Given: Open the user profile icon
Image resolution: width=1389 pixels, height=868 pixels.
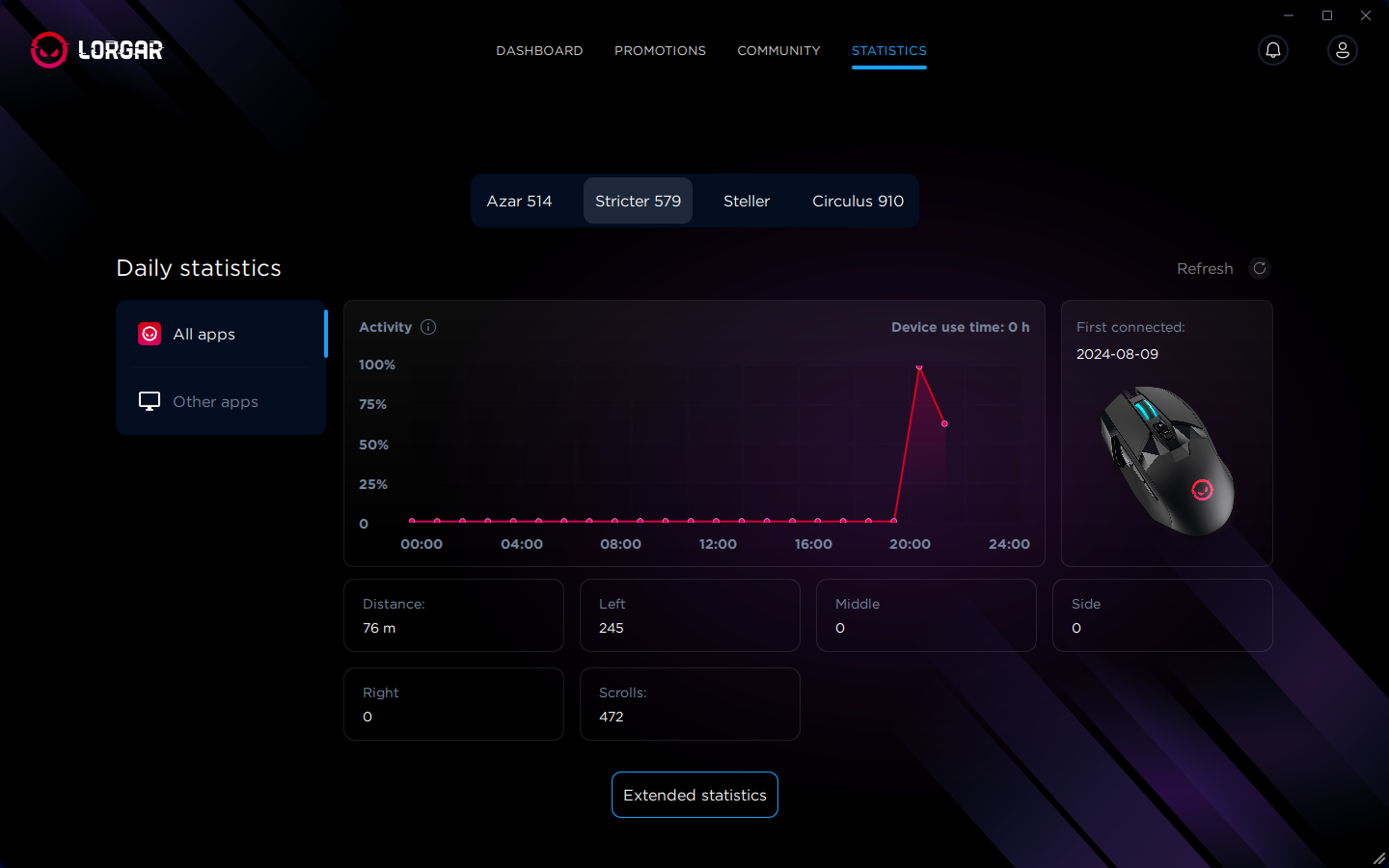Looking at the screenshot, I should coord(1343,50).
